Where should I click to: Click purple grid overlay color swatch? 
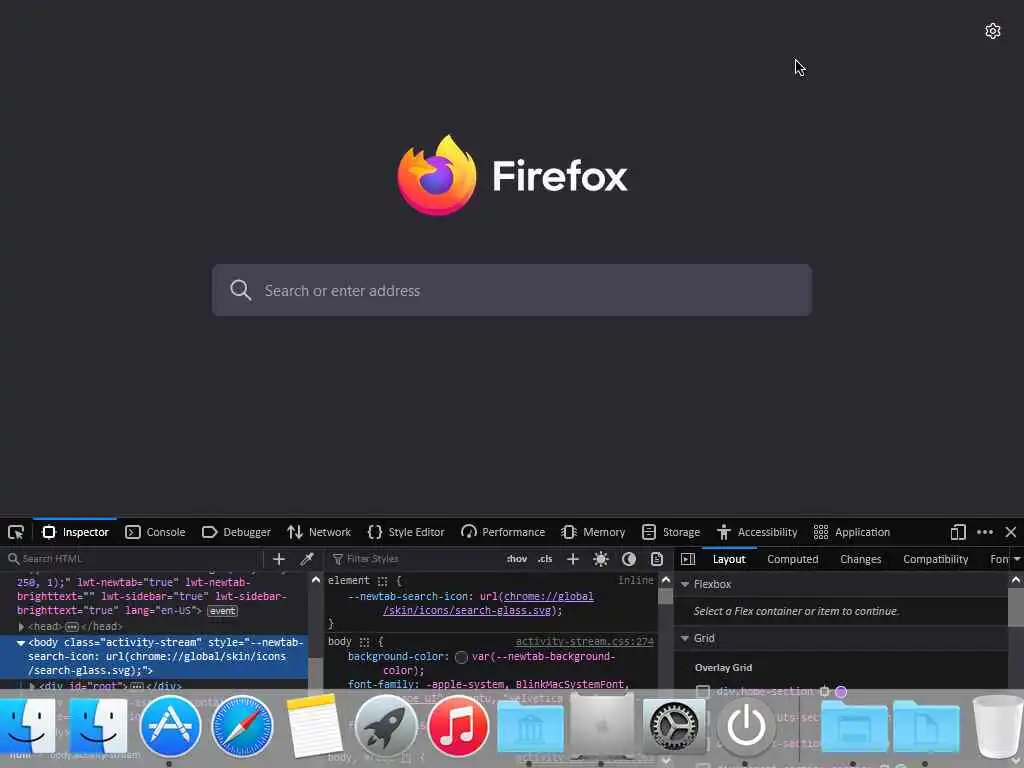pyautogui.click(x=840, y=692)
